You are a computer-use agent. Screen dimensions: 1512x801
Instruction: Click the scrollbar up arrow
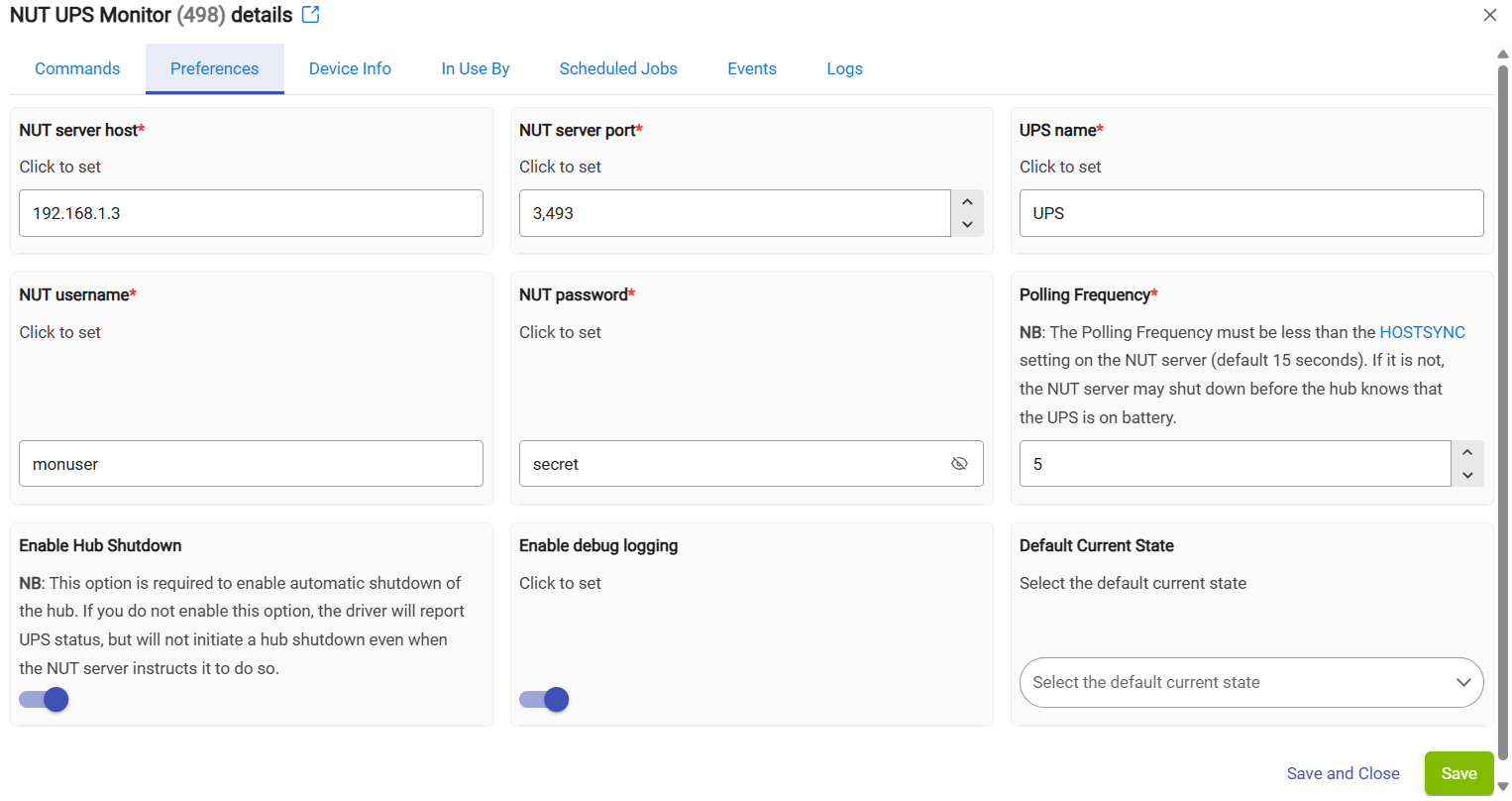tap(1503, 55)
